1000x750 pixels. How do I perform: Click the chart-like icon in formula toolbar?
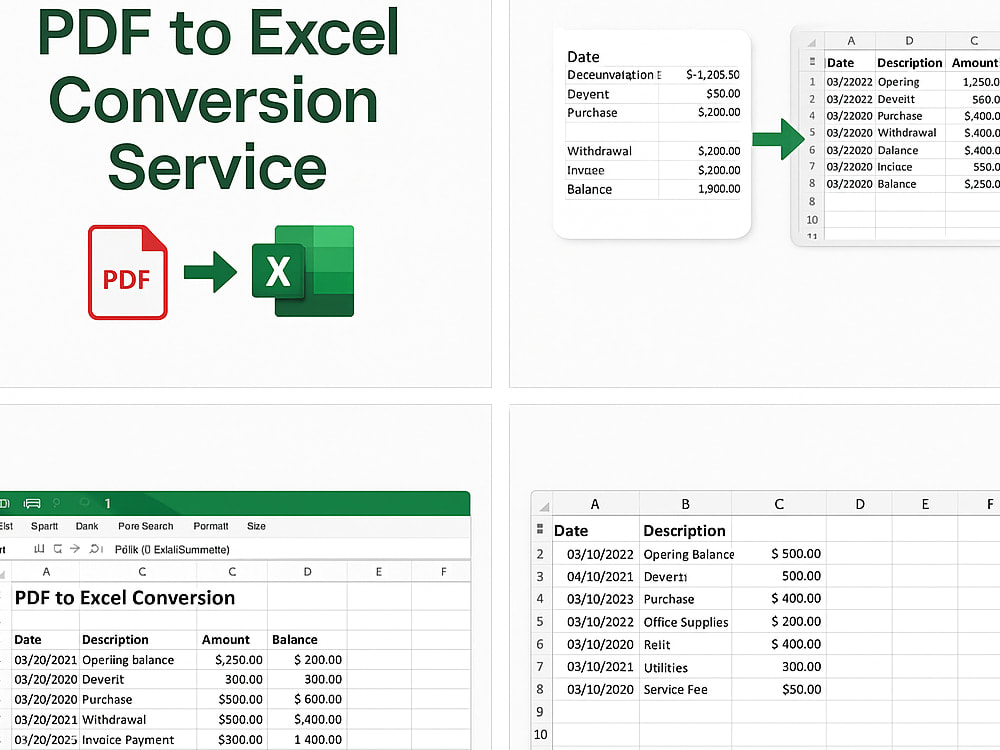tap(39, 548)
